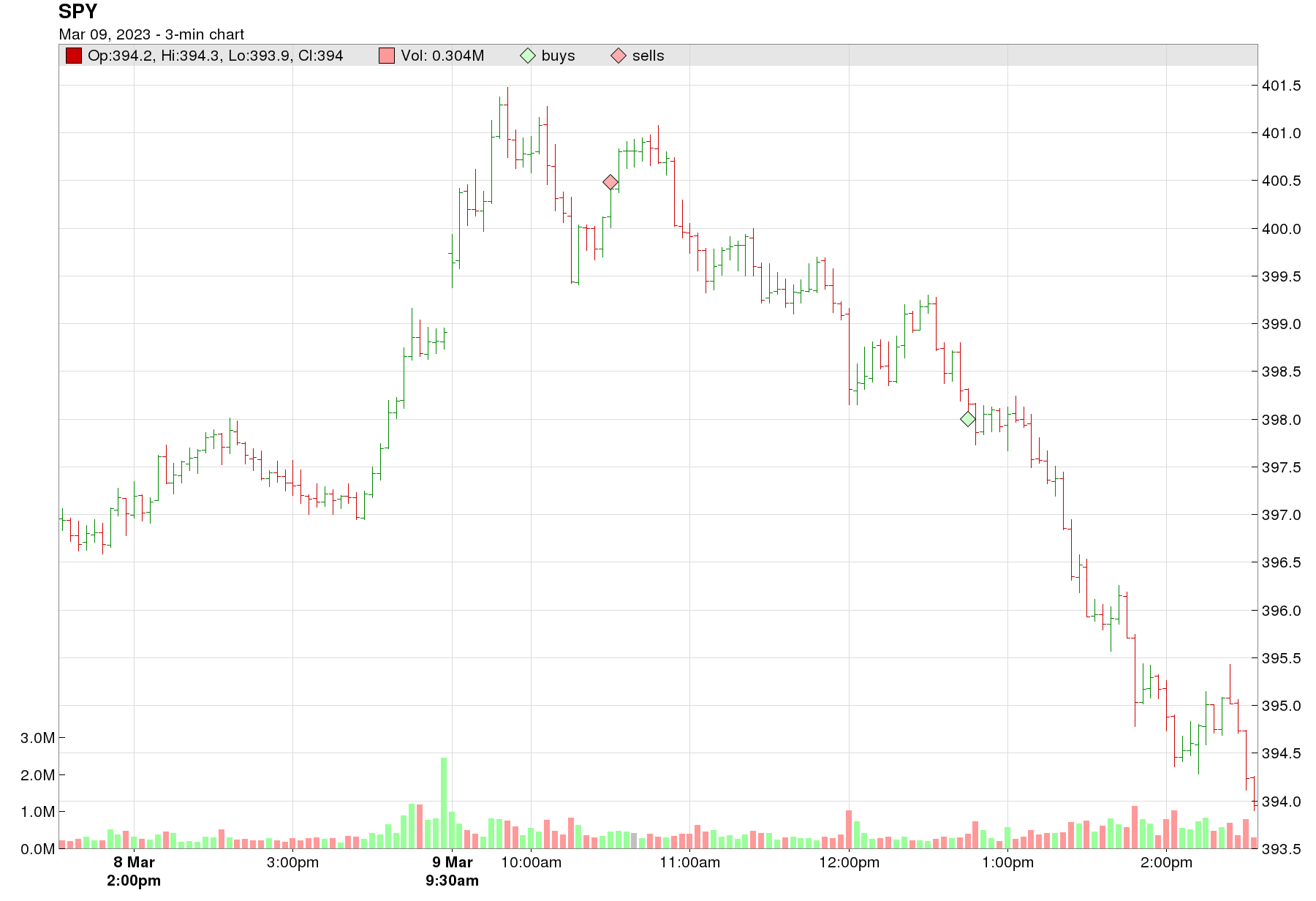Click the 0.0M volume axis label
The image size is (1316, 901).
click(x=38, y=849)
